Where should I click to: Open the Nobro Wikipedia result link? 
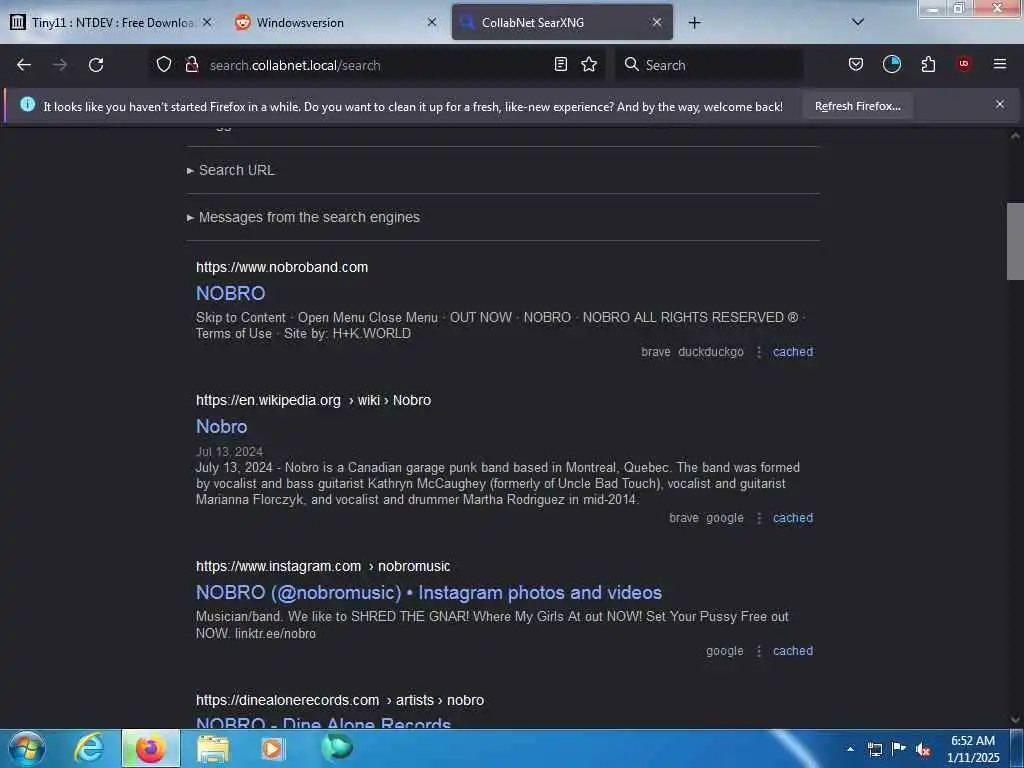221,426
